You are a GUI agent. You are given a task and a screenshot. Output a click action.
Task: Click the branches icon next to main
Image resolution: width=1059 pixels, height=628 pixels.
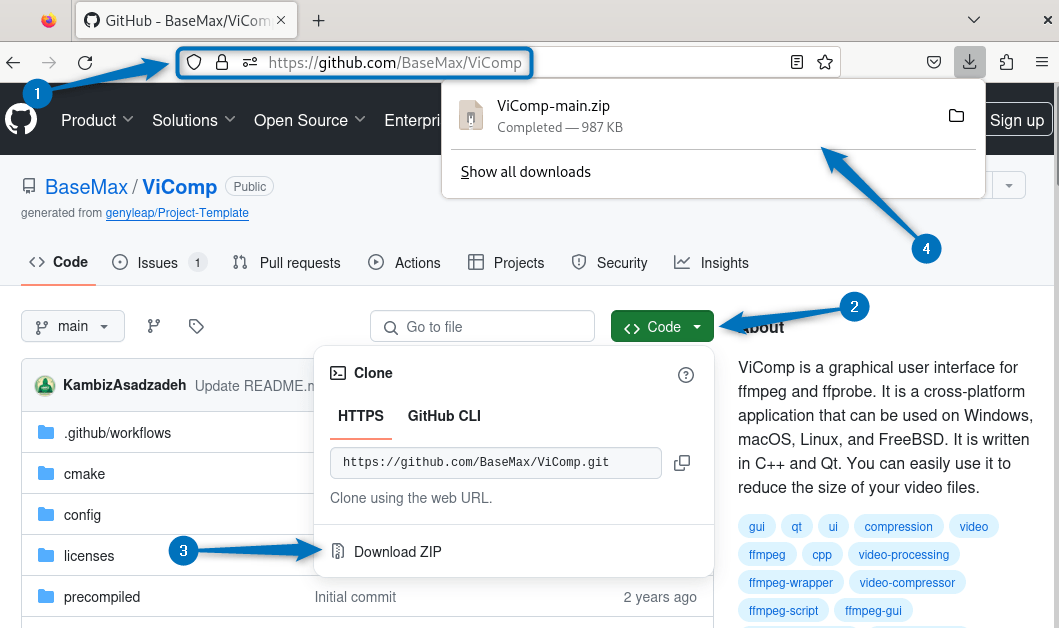click(x=153, y=326)
